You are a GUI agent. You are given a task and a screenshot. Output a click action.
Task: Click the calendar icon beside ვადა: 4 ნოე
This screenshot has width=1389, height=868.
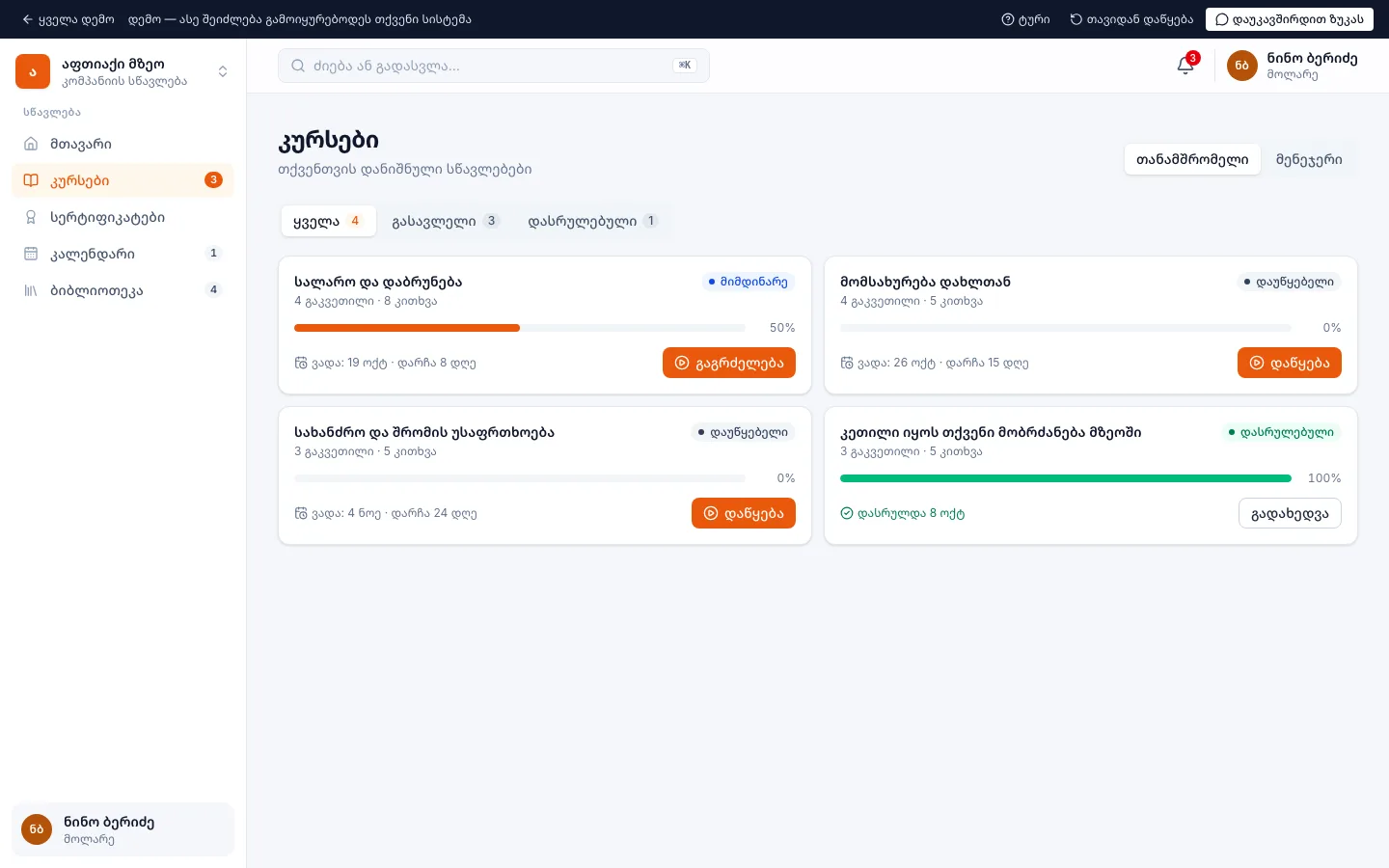click(301, 513)
